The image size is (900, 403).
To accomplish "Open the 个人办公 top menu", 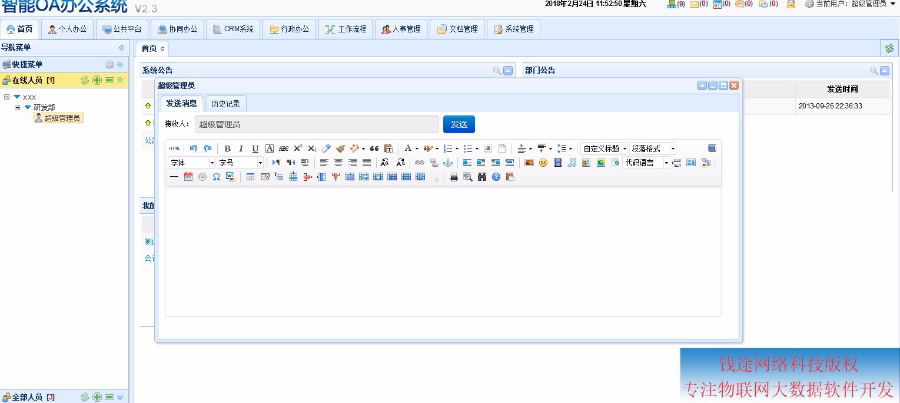I will click(68, 29).
